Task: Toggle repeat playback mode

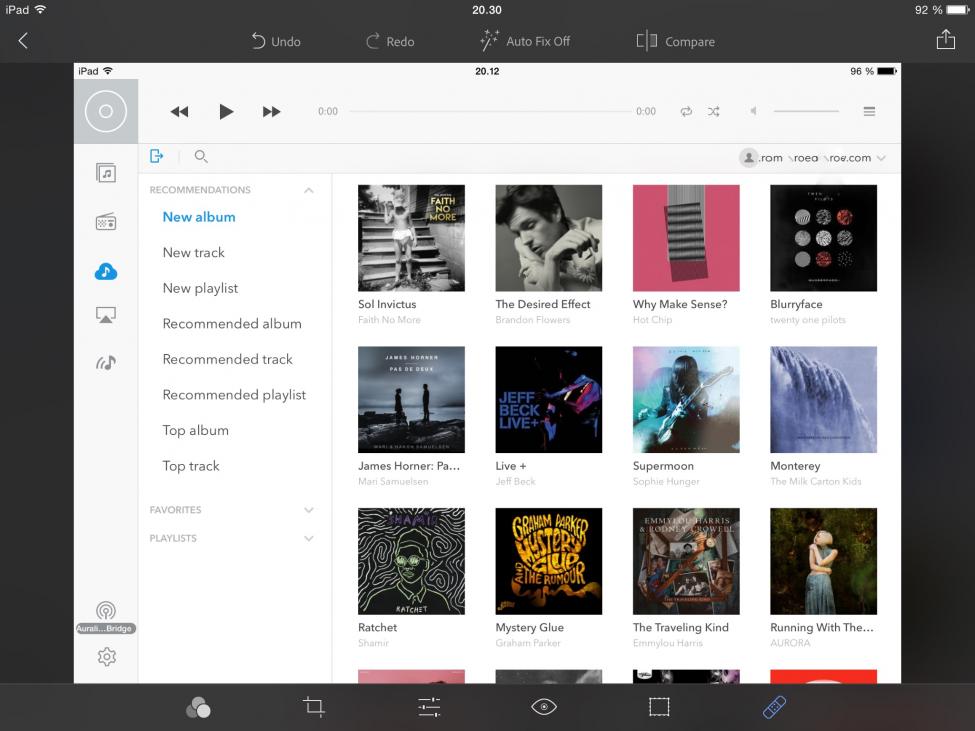Action: 686,112
